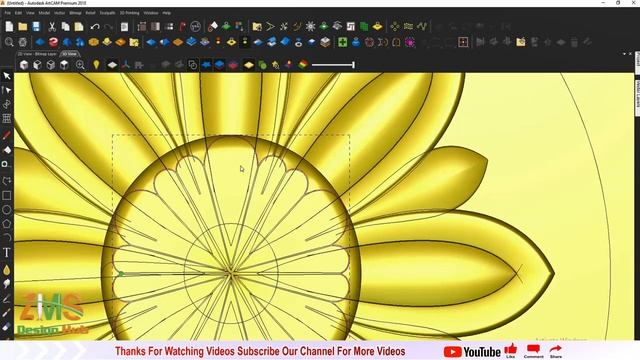Open a file with the yellow folder icon
Screen dimensions: 640x360
(23, 27)
